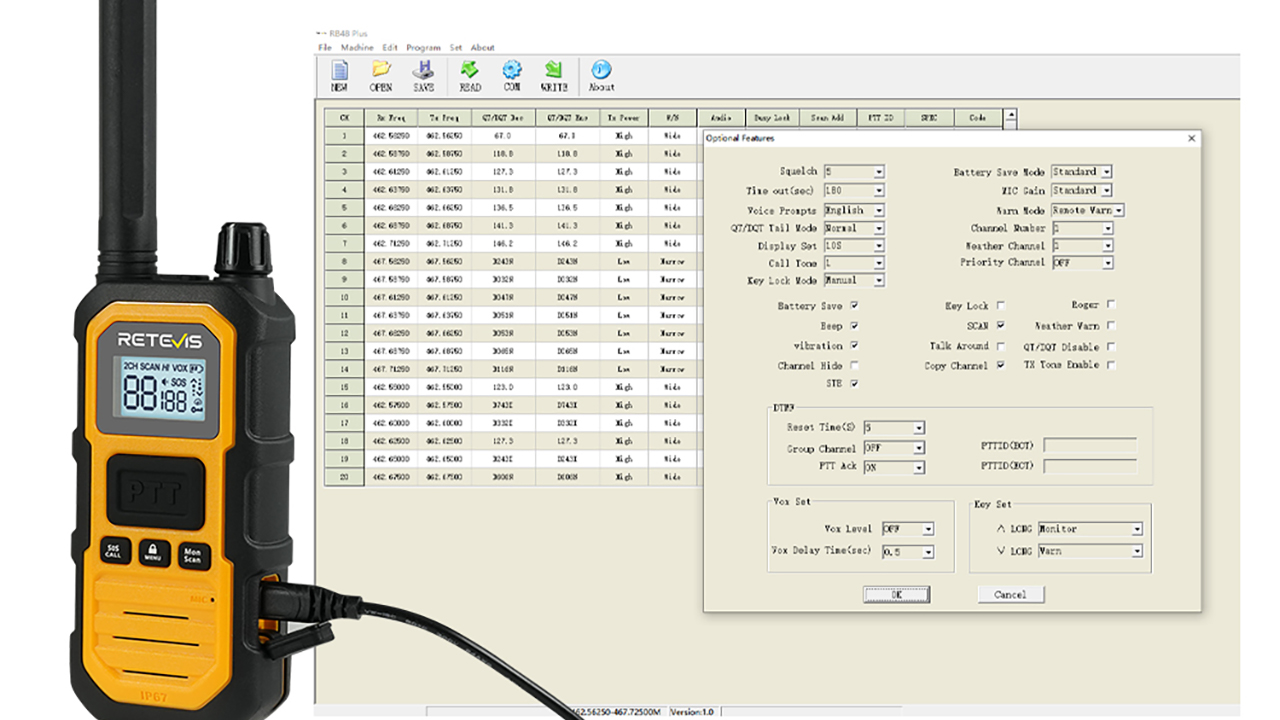
Task: Open the Set menu
Action: (456, 47)
